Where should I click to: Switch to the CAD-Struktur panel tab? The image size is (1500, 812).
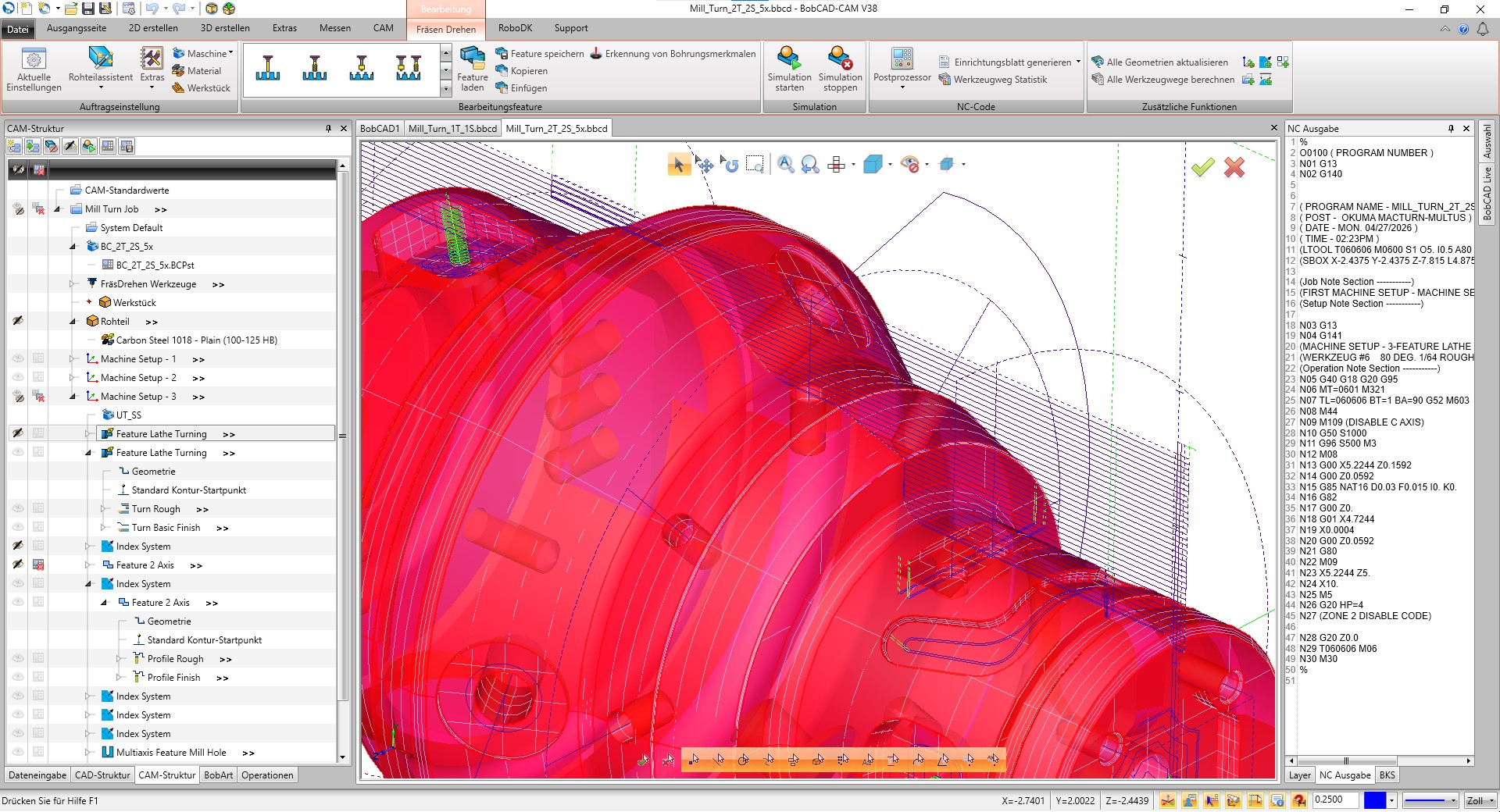(102, 775)
